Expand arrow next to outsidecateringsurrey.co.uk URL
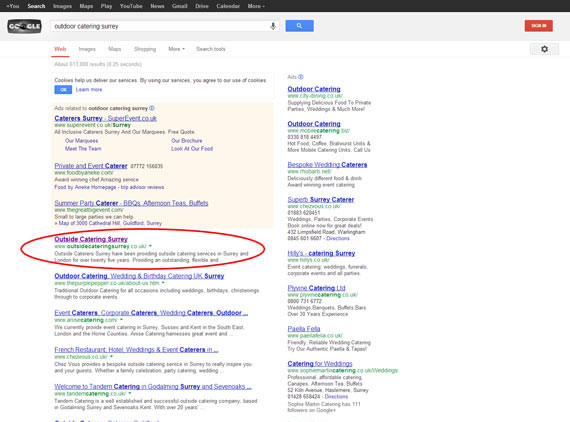 pyautogui.click(x=150, y=246)
